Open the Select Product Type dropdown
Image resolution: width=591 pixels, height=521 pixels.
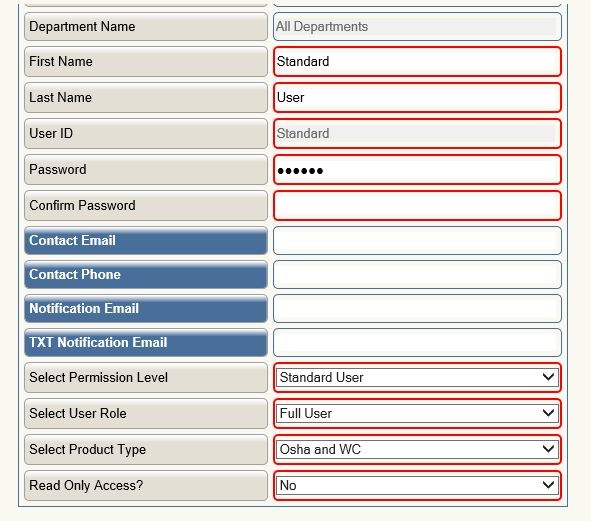point(417,449)
